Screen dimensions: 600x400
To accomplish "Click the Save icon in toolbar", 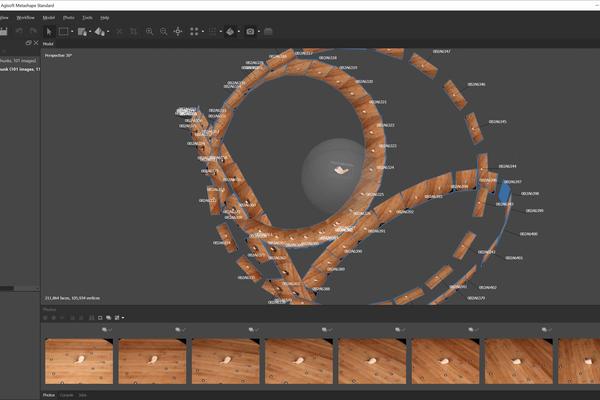I will pyautogui.click(x=4, y=32).
